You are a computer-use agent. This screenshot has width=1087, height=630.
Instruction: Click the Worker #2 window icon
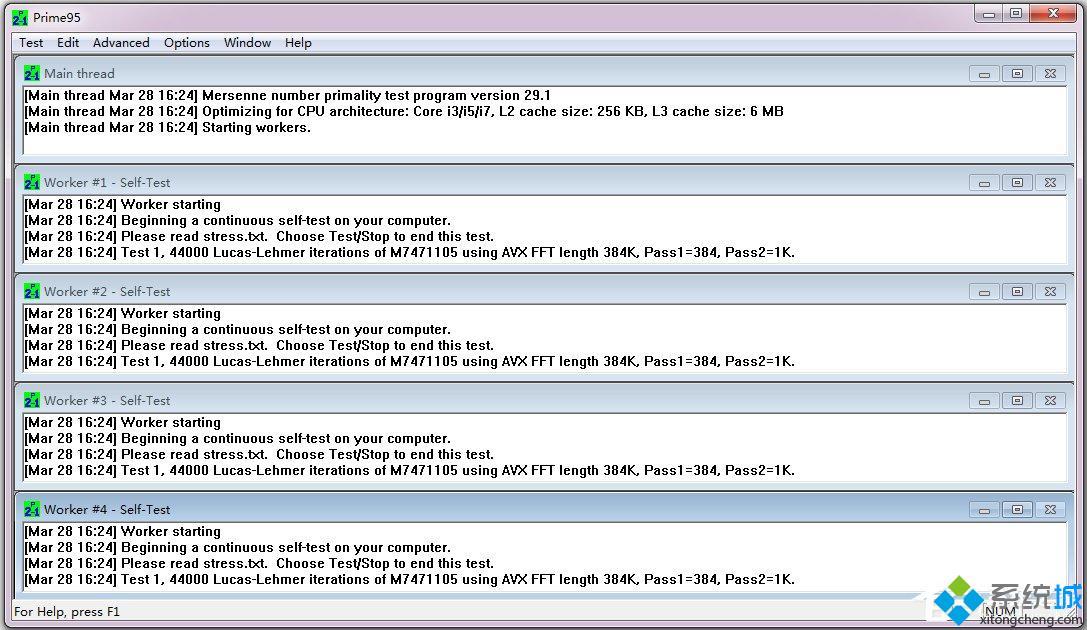click(32, 291)
